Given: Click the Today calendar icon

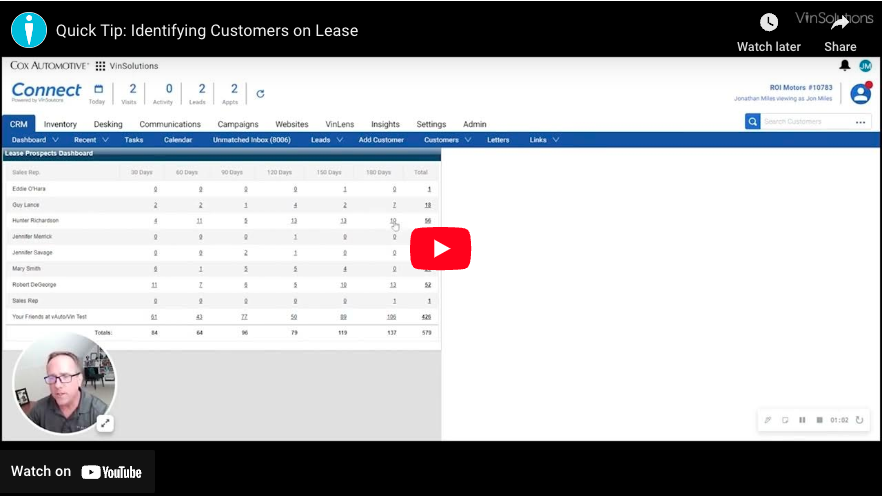Looking at the screenshot, I should tap(98, 89).
